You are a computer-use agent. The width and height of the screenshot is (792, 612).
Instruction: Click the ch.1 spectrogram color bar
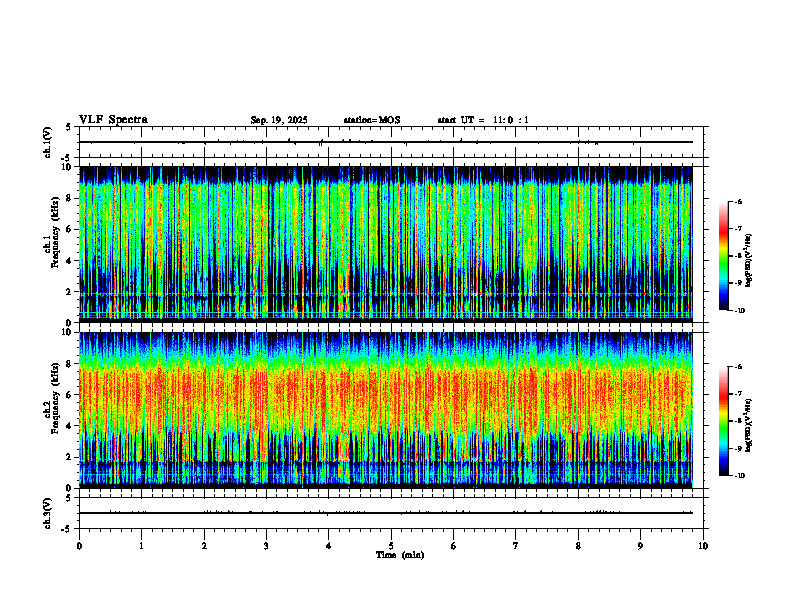coord(724,256)
